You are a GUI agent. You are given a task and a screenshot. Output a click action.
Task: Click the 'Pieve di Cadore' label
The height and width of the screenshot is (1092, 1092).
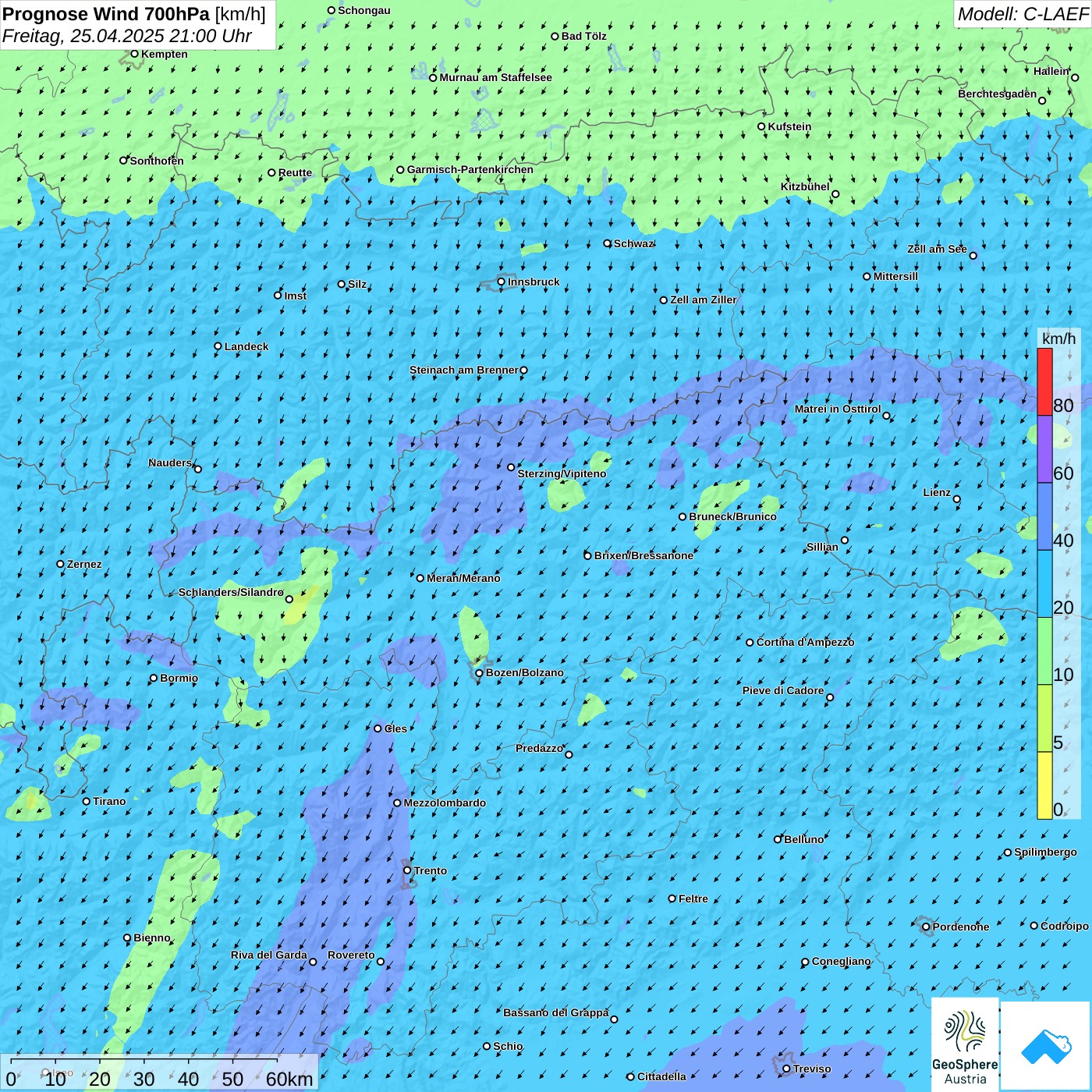pos(783,690)
